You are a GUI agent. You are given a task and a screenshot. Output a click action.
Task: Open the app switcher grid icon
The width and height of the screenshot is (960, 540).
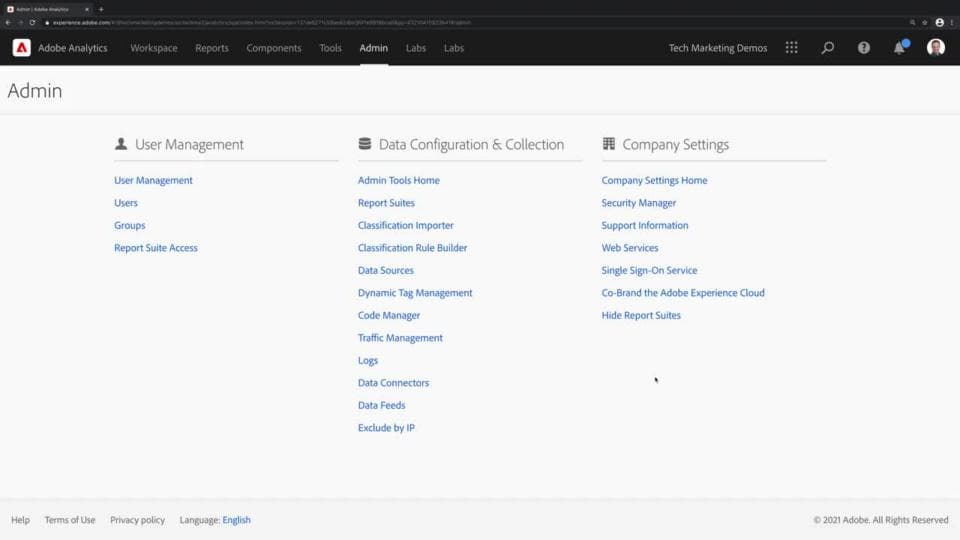792,48
